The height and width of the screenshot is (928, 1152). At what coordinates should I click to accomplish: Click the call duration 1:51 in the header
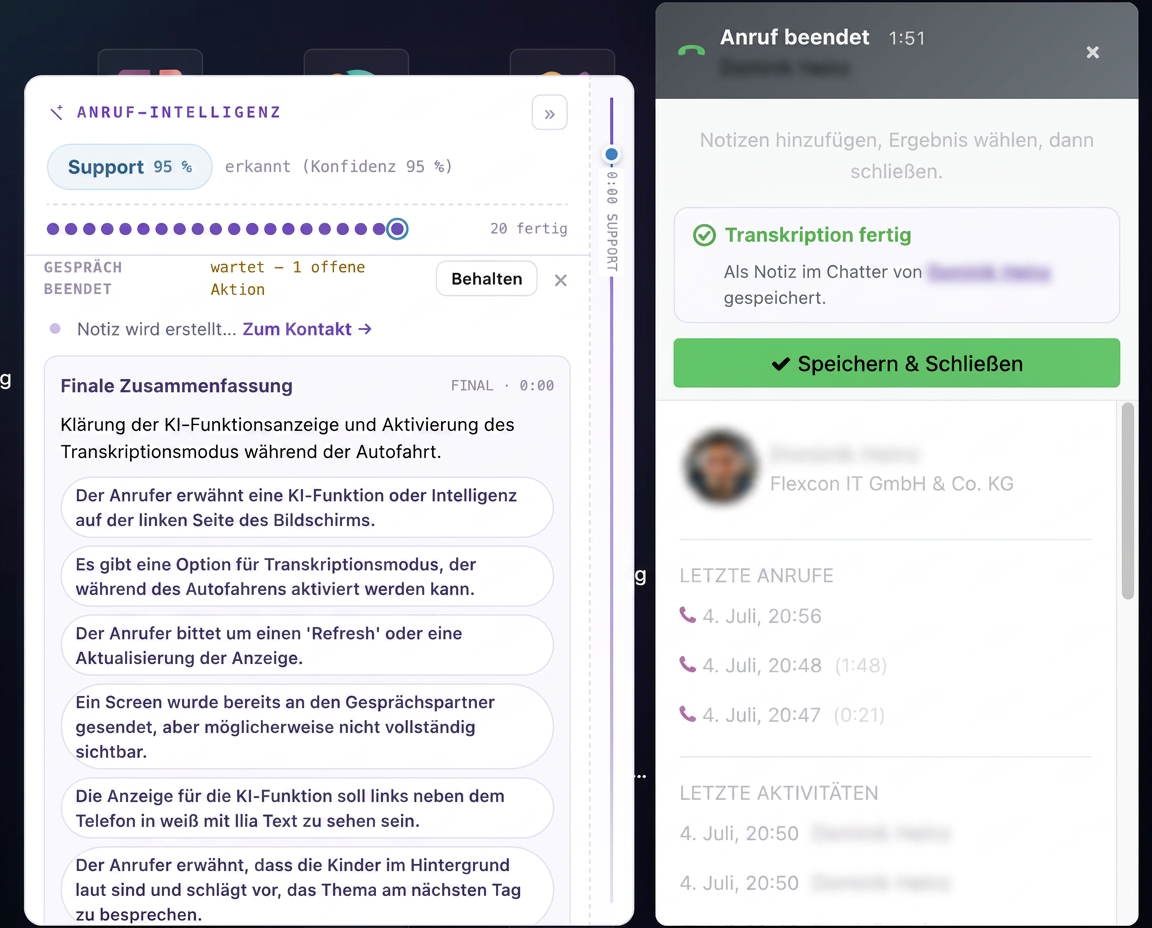tap(907, 38)
